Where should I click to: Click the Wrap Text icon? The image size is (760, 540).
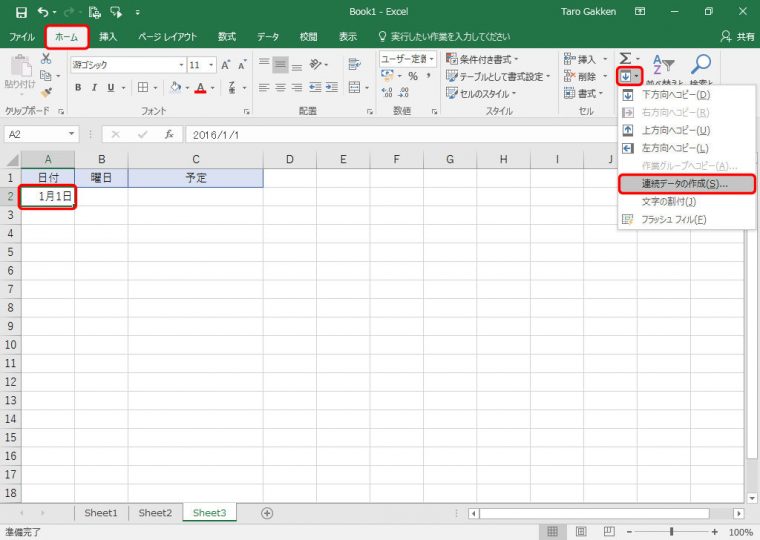354,64
